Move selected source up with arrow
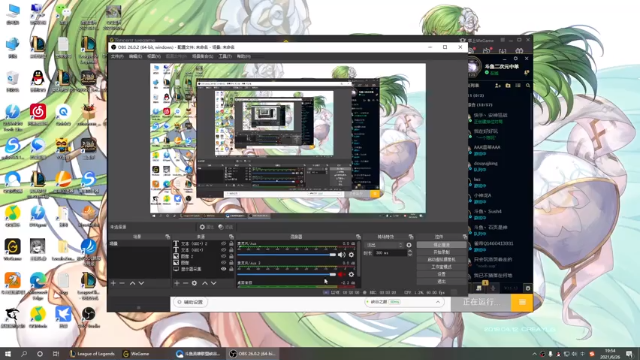640x360 pixels. pyautogui.click(x=205, y=283)
